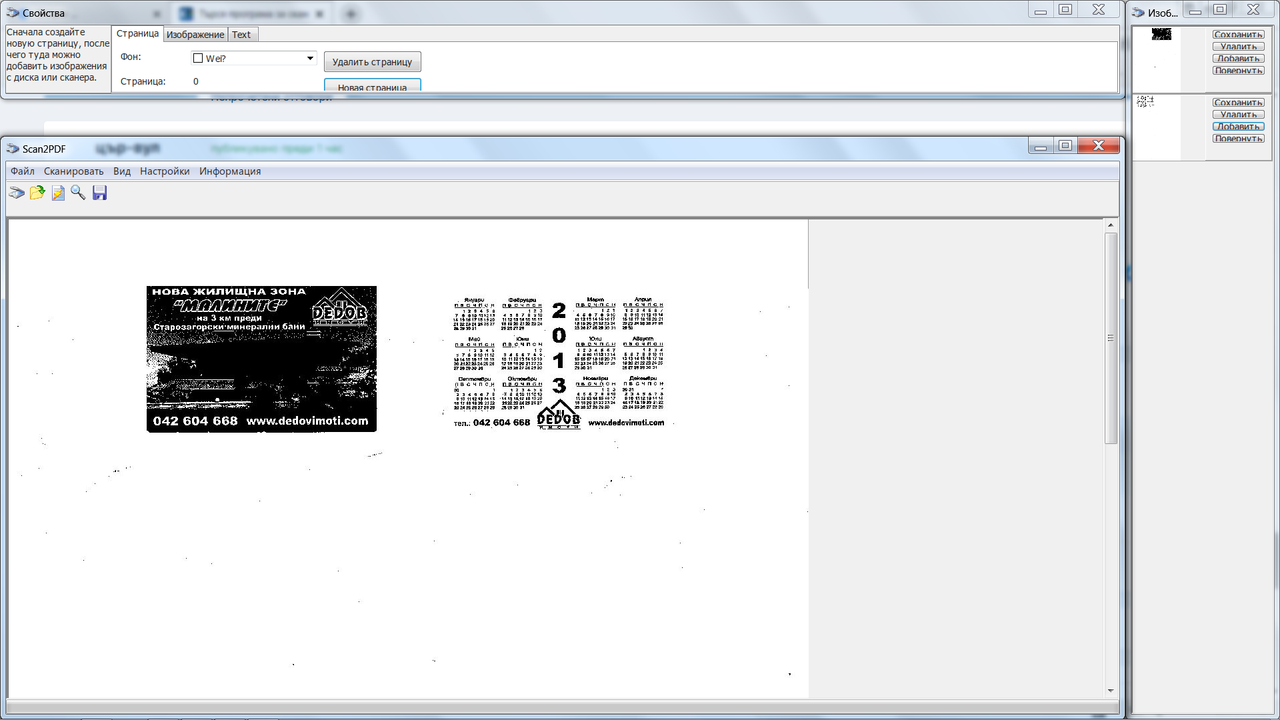Maximize the Scan2PDF window
The image size is (1280, 720).
[x=1065, y=146]
